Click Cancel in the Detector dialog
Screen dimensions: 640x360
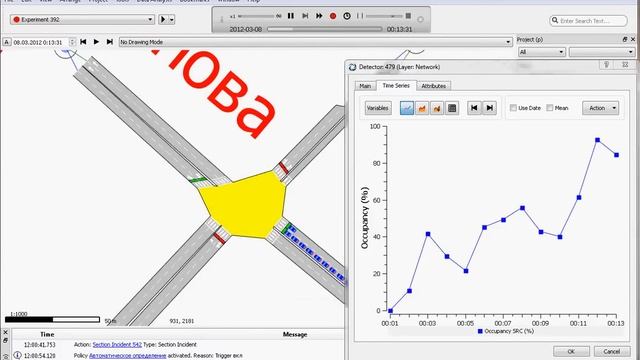(611, 351)
